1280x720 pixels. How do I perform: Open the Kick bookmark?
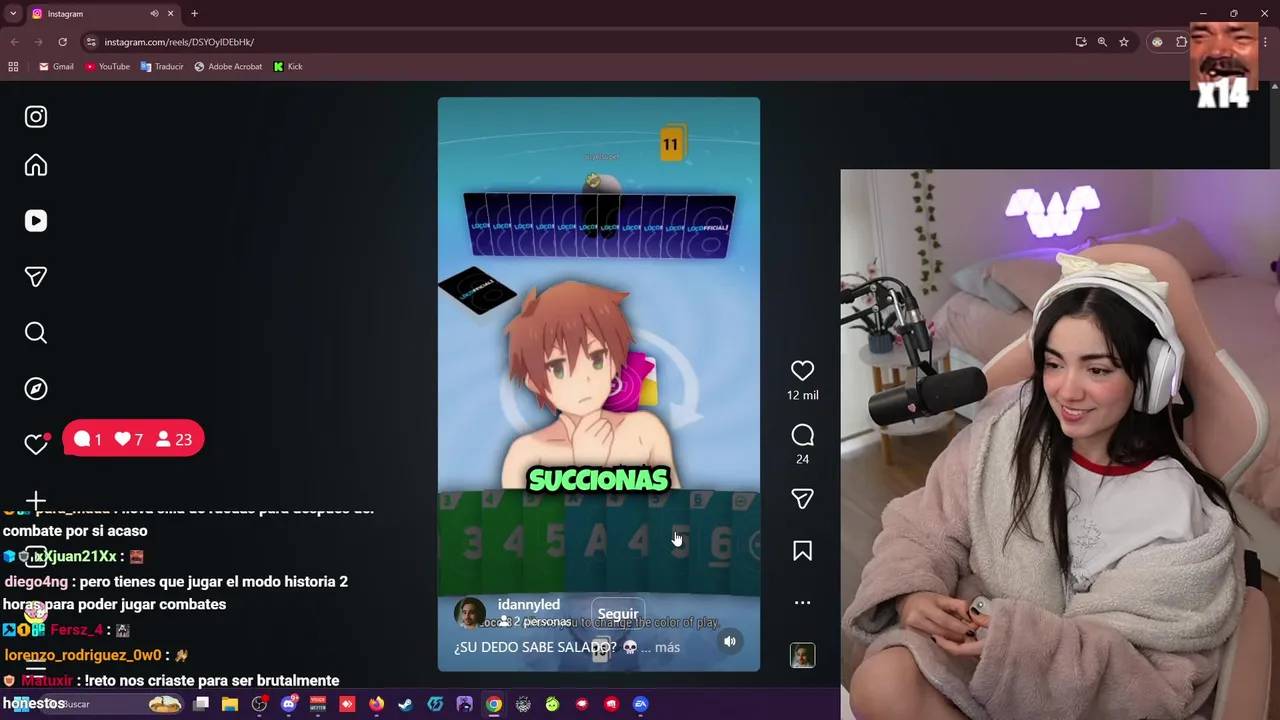288,67
